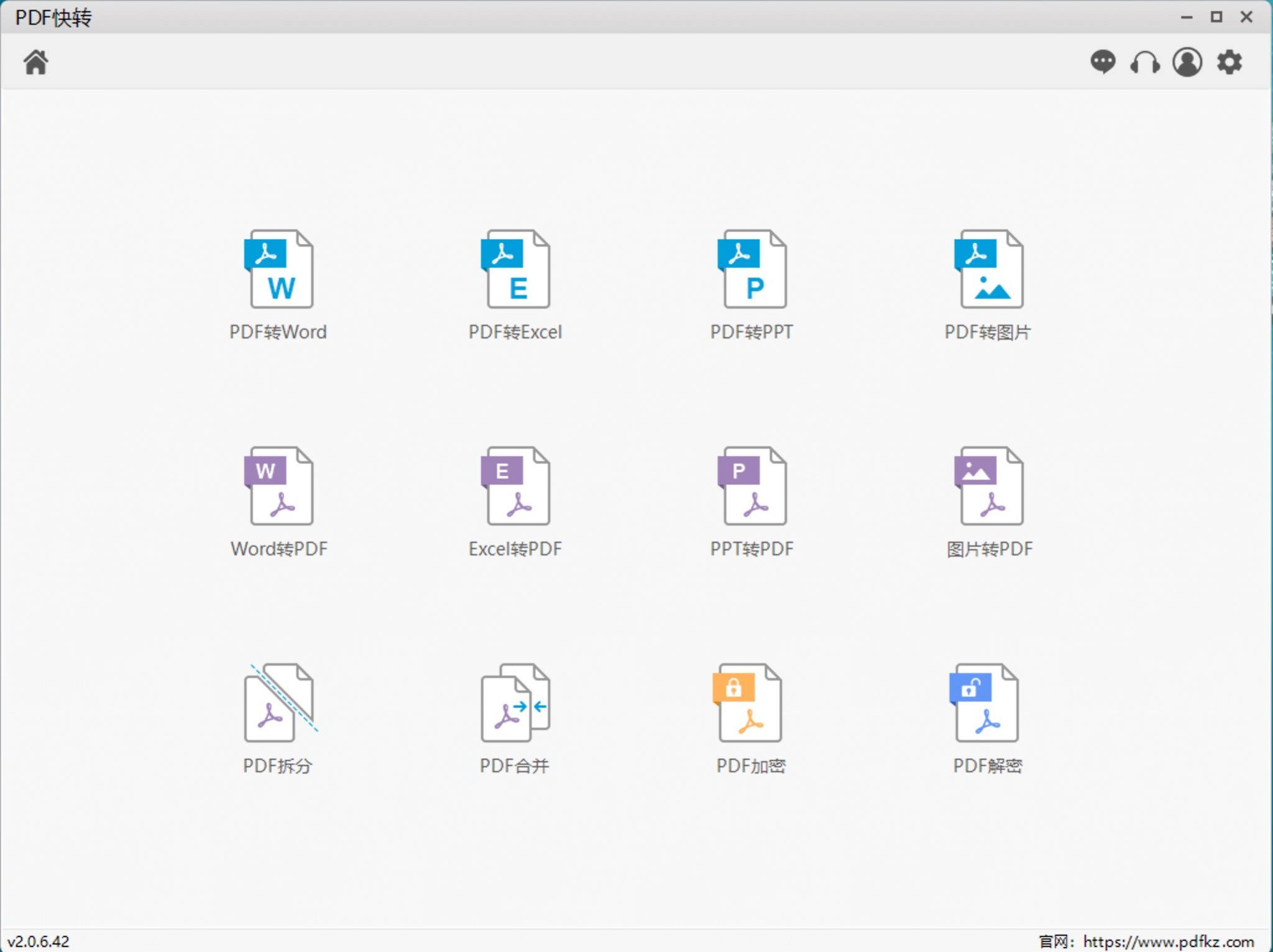Viewport: 1273px width, 952px height.
Task: Select the PDF转PPT conversion icon
Action: (752, 270)
